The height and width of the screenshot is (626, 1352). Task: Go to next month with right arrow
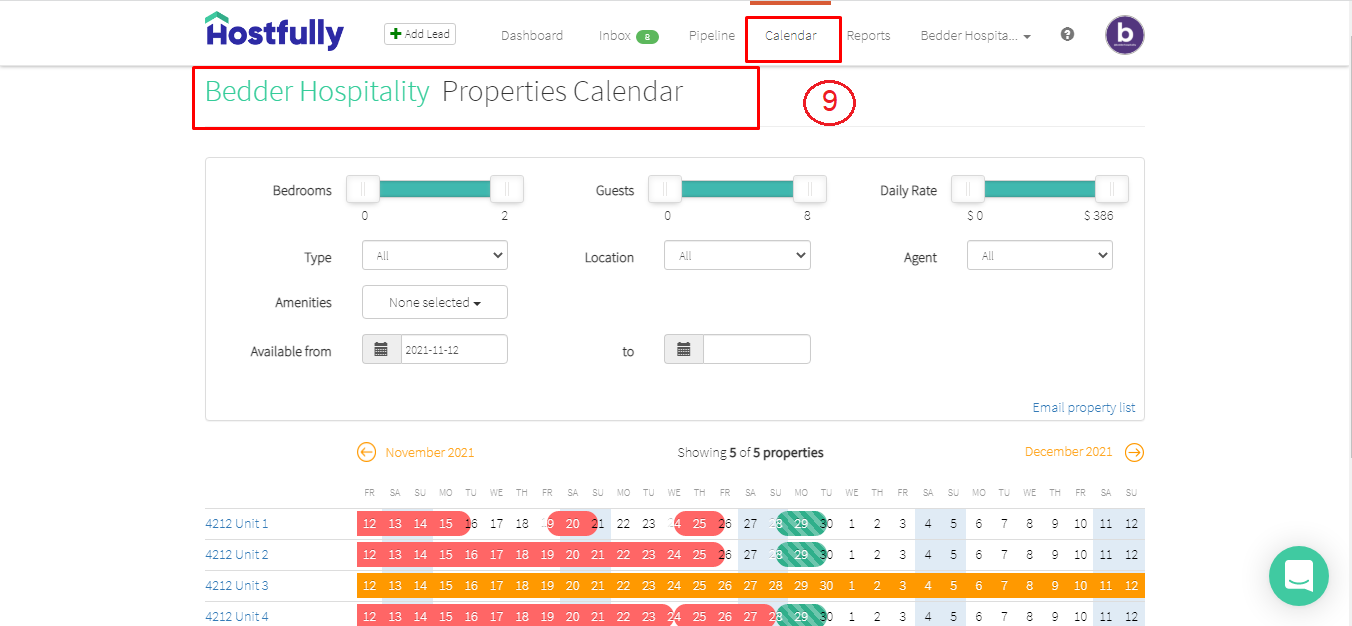pos(1134,452)
